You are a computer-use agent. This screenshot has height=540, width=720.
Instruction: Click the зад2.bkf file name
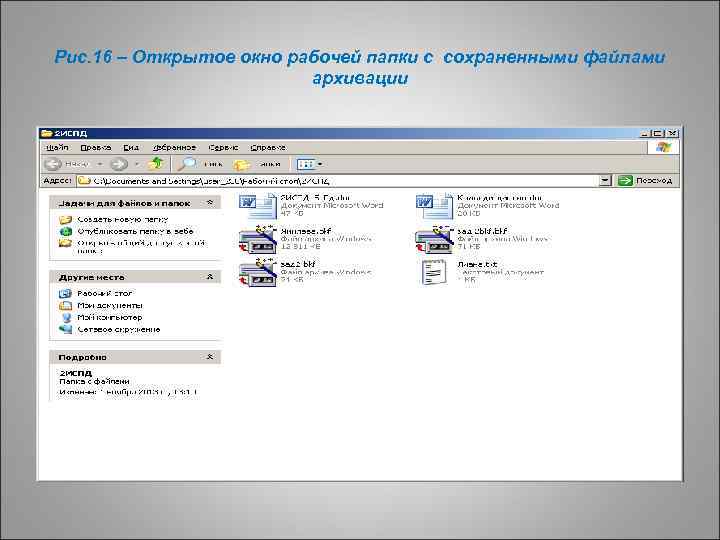(x=298, y=264)
